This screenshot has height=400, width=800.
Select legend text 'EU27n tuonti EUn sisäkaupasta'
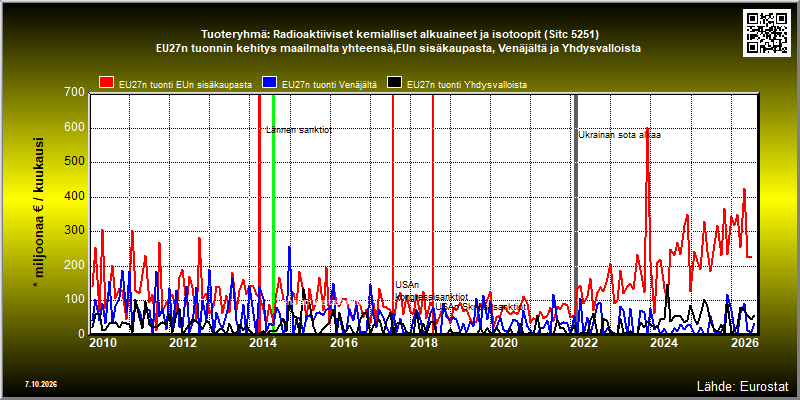[185, 85]
